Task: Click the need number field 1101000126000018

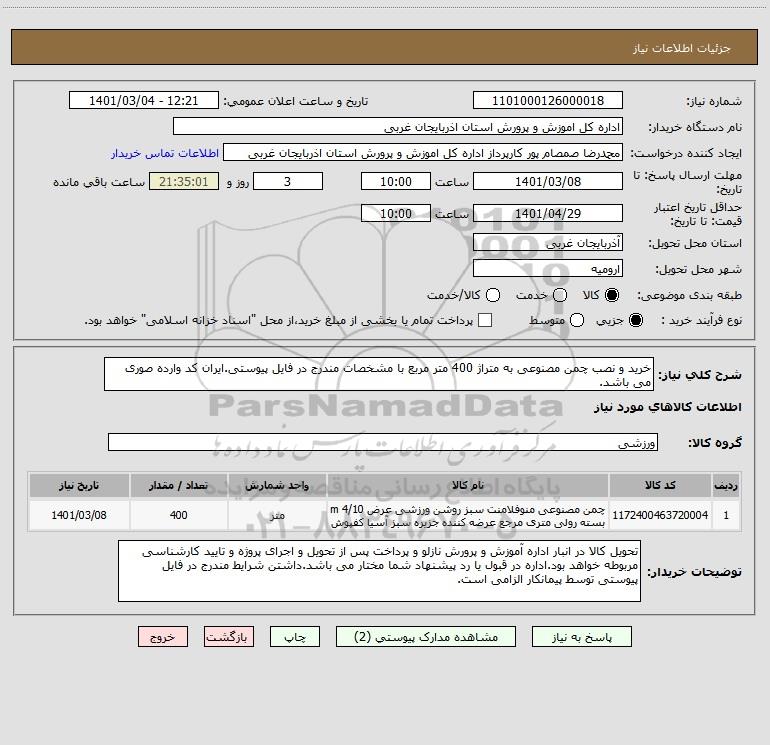Action: click(548, 100)
